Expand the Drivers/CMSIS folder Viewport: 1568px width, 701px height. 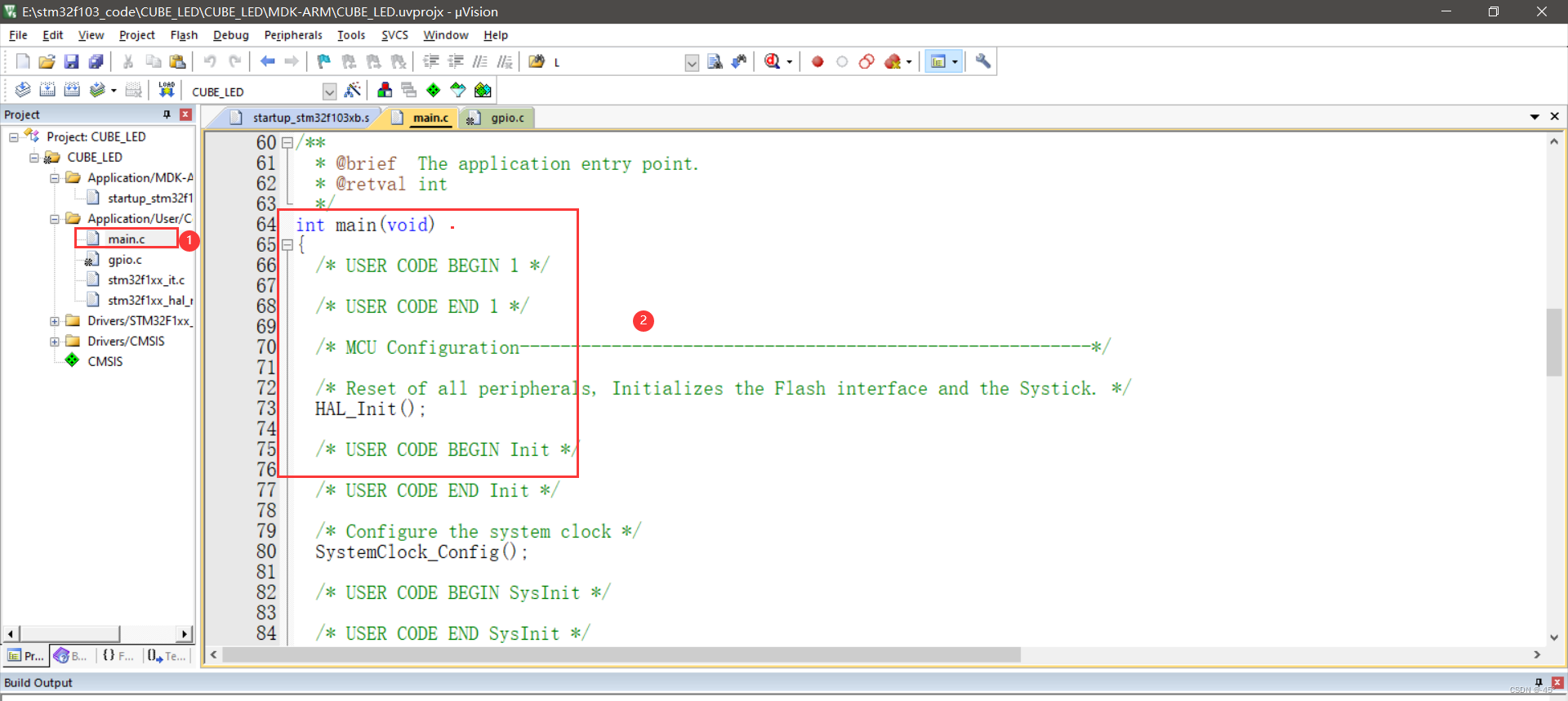coord(55,342)
